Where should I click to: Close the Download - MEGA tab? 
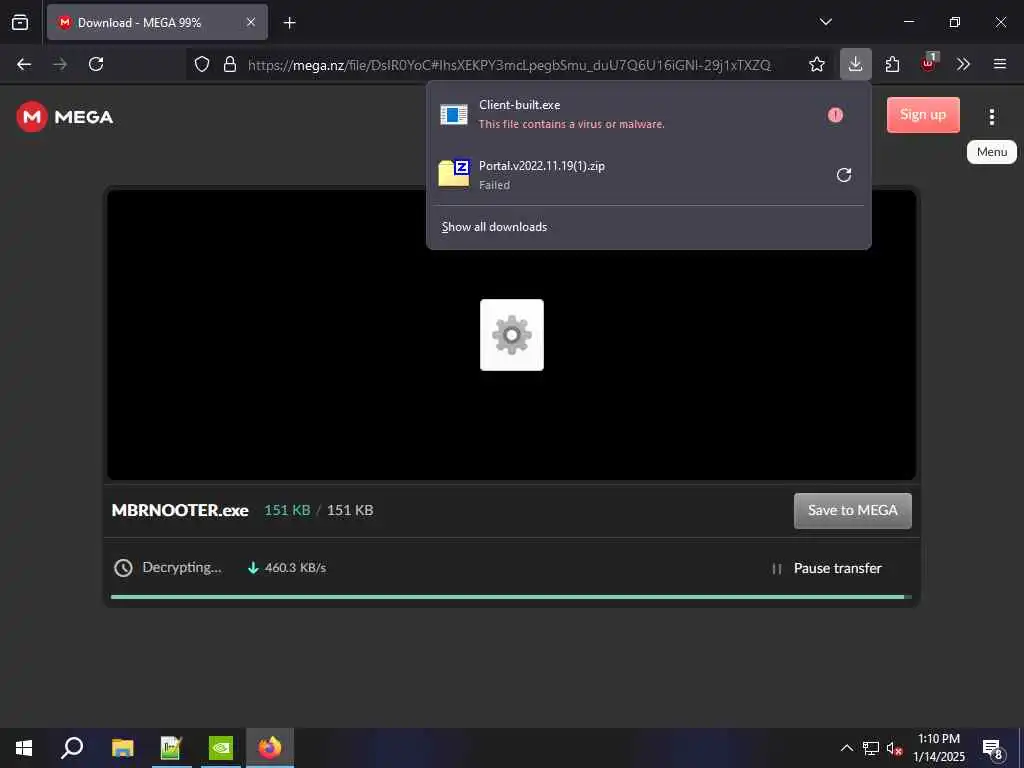point(251,22)
